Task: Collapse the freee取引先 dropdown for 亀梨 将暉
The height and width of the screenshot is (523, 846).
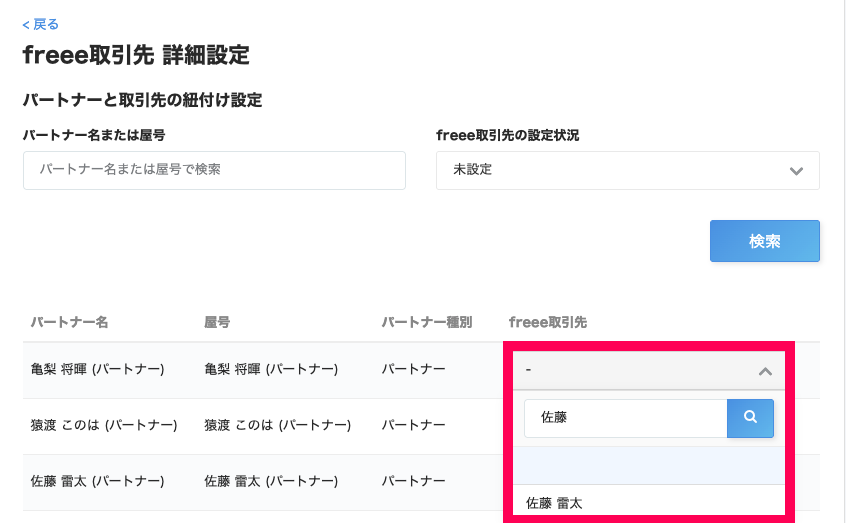Action: click(x=649, y=370)
